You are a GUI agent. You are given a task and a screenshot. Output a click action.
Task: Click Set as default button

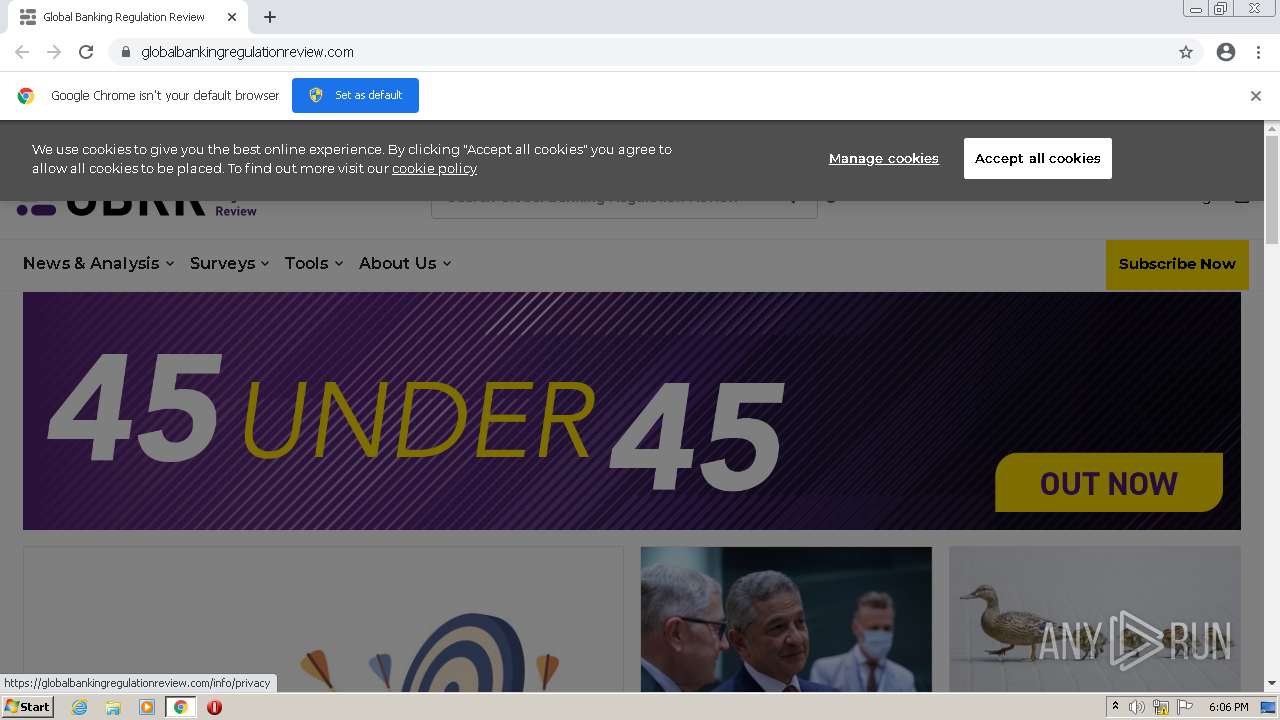355,95
